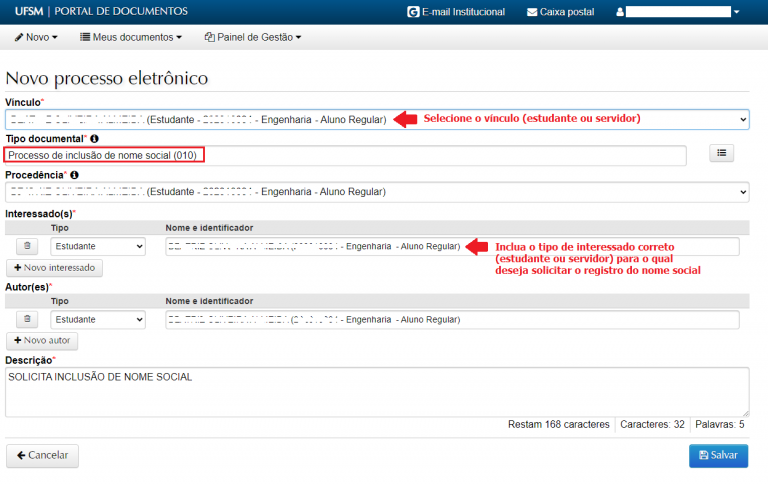Open the Painel de Gestão menu
This screenshot has width=768, height=485.
point(252,37)
